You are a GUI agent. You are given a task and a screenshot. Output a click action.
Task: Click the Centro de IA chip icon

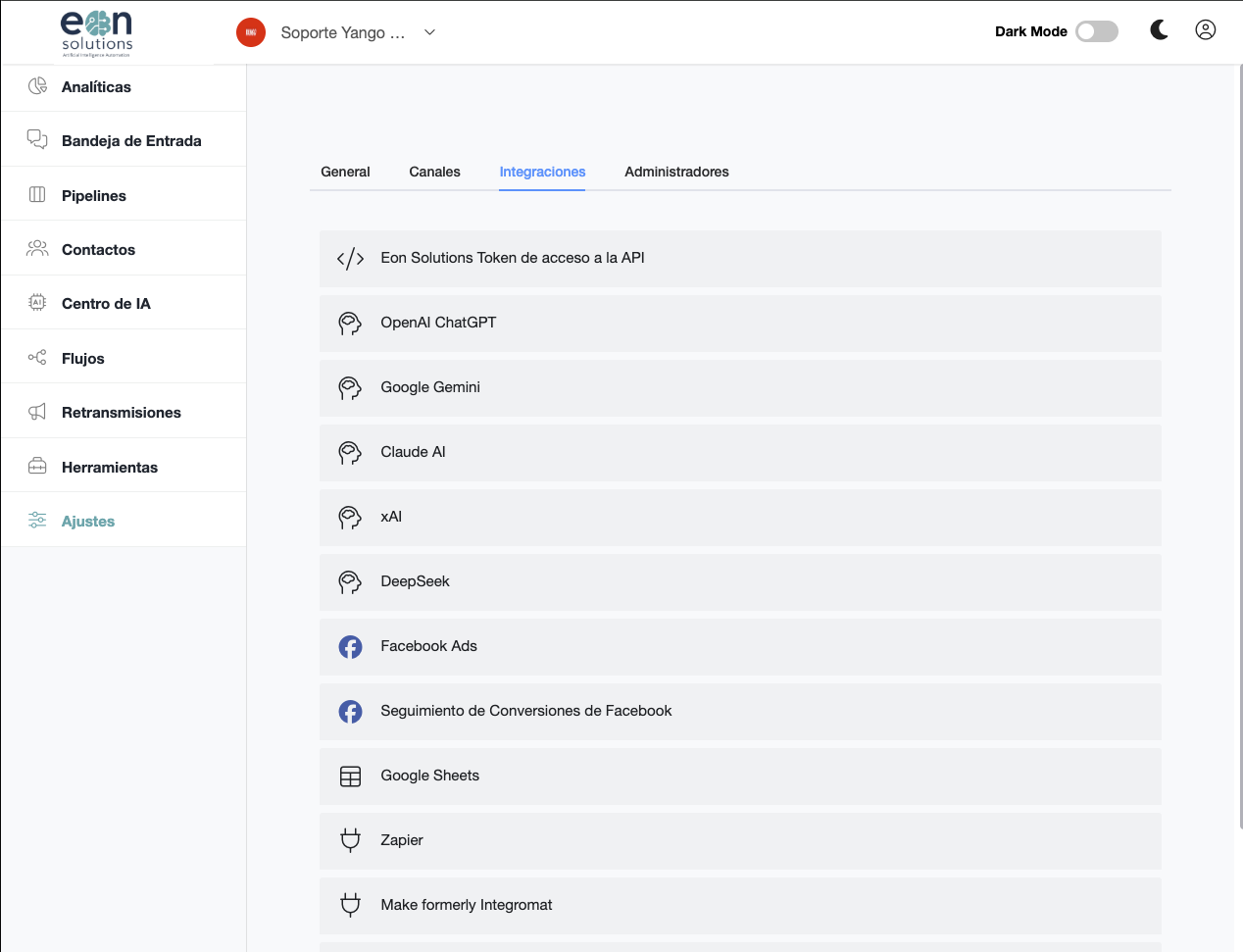(x=37, y=302)
